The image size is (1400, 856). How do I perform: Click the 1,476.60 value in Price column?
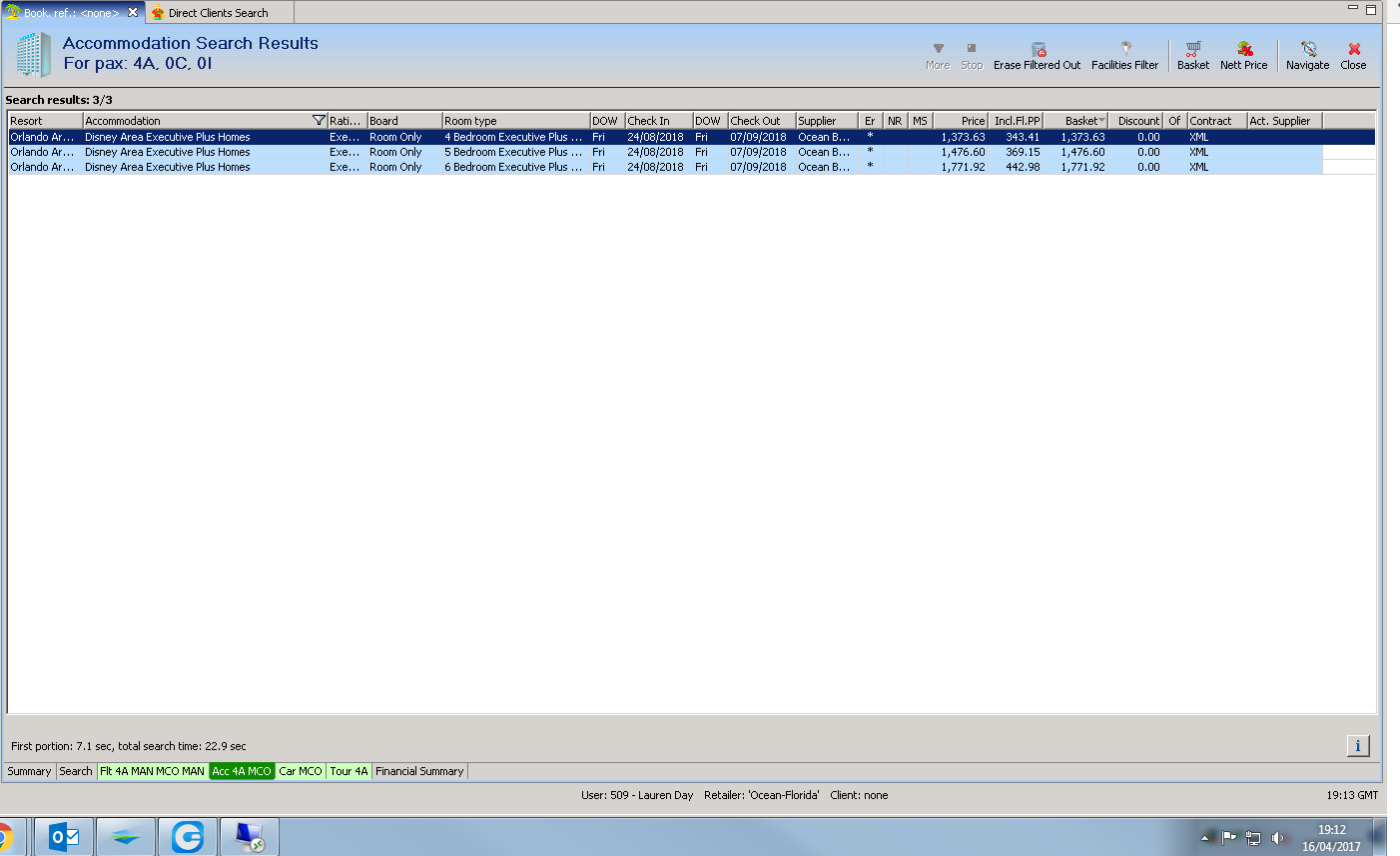[963, 152]
